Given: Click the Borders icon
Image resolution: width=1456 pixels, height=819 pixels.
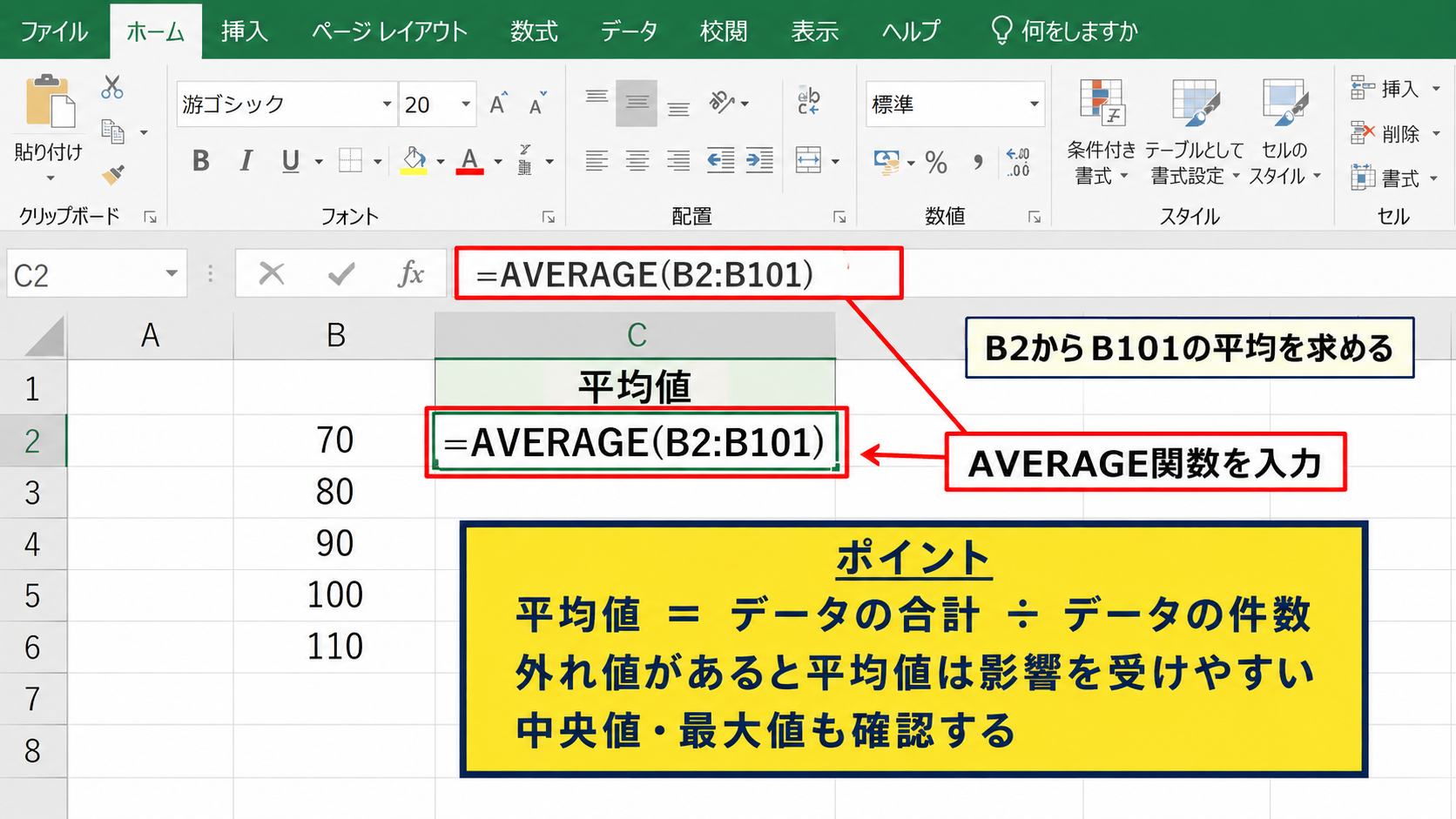Looking at the screenshot, I should point(350,161).
